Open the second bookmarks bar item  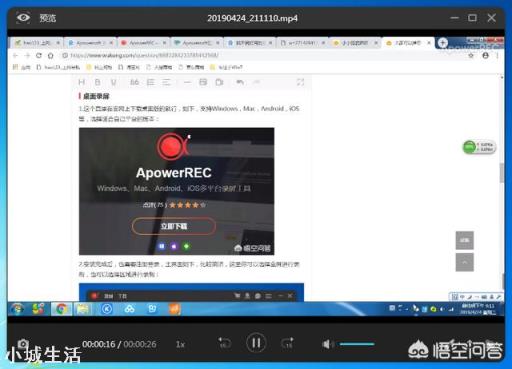coord(58,67)
